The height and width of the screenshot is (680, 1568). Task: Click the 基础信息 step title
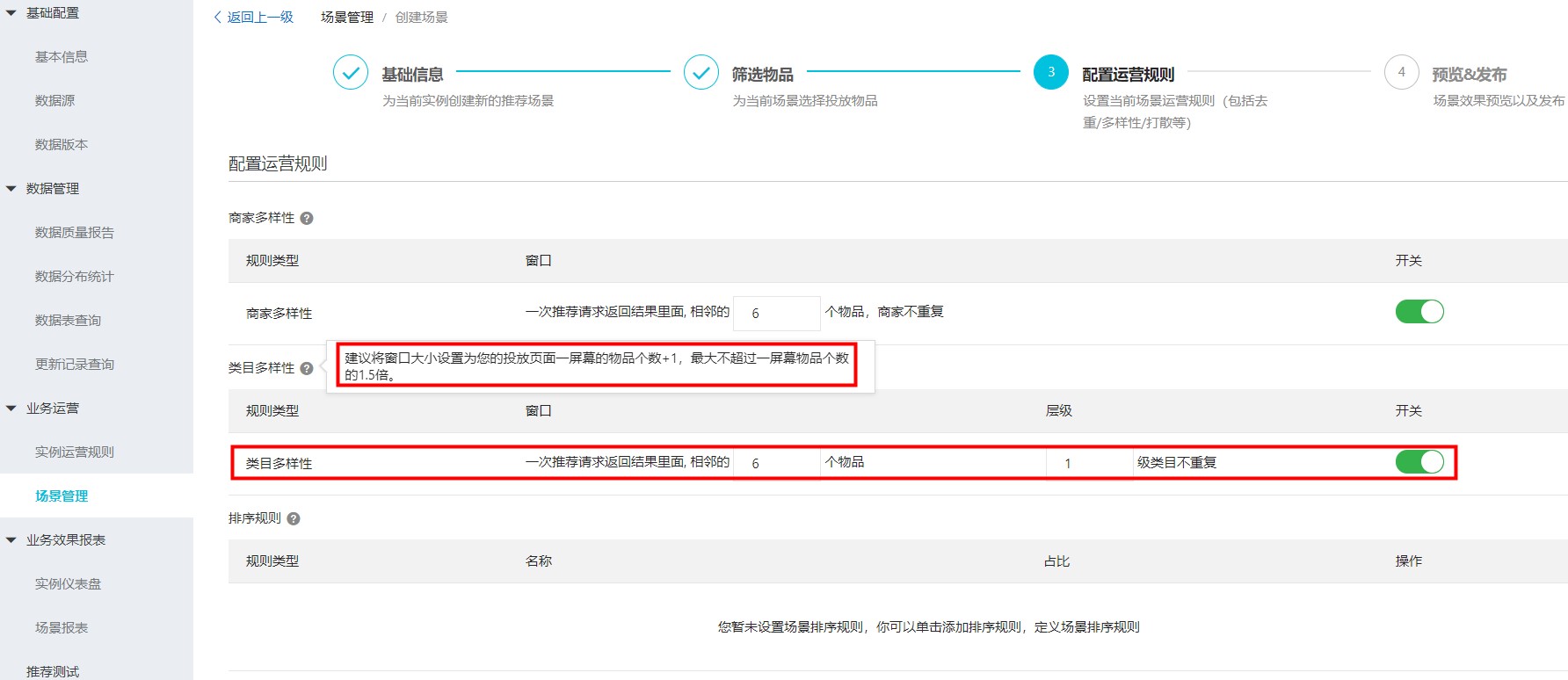(x=412, y=75)
